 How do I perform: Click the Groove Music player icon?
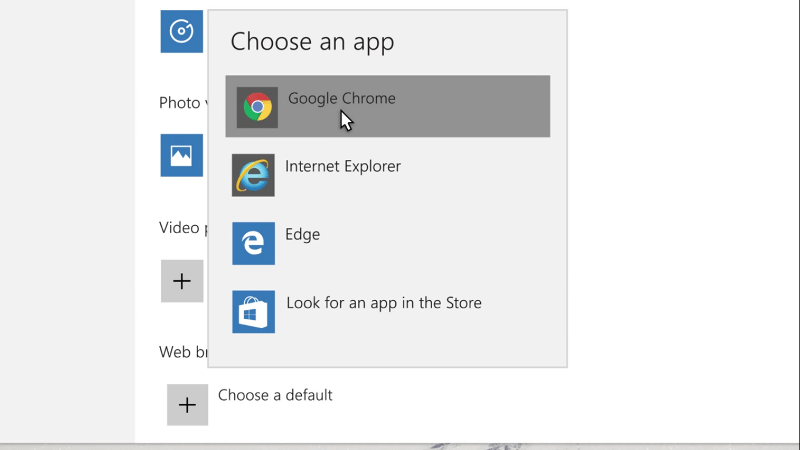coord(182,31)
